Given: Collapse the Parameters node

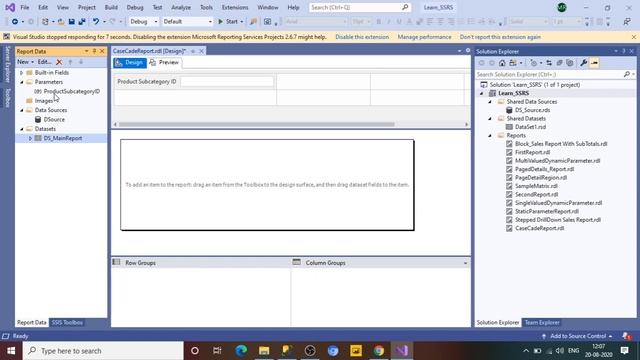Looking at the screenshot, I should click(22, 82).
